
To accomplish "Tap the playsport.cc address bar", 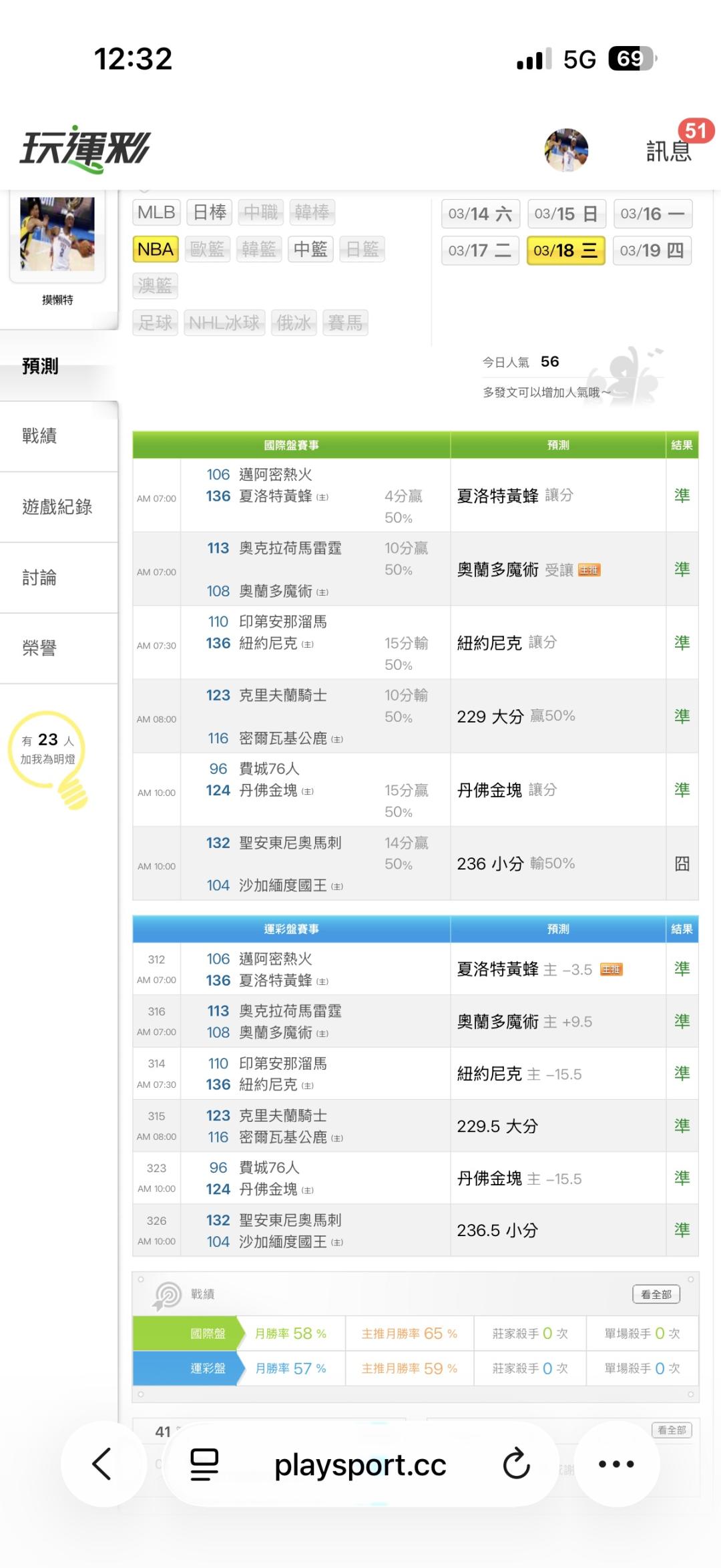I will point(360,1464).
